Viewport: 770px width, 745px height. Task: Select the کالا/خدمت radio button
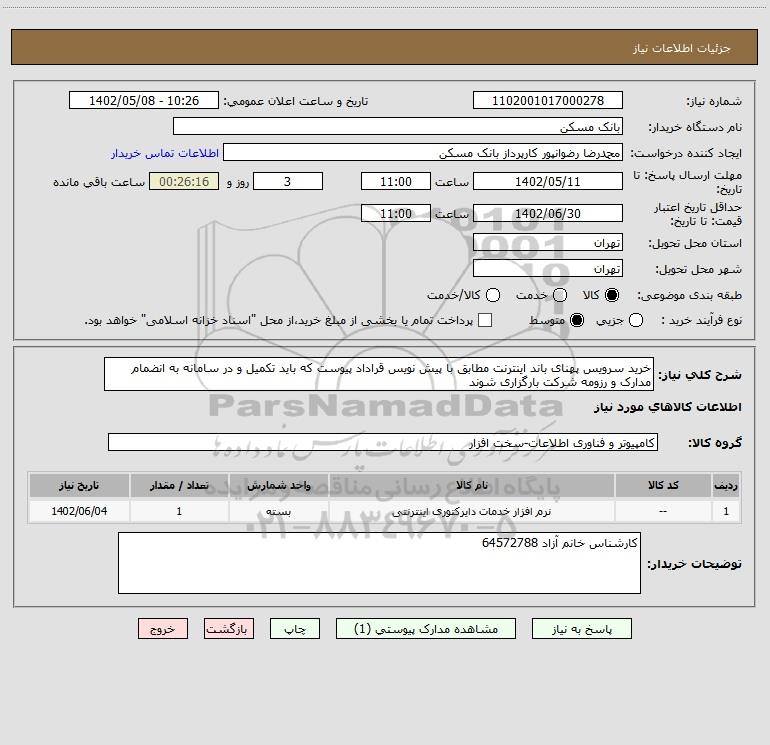click(x=493, y=295)
